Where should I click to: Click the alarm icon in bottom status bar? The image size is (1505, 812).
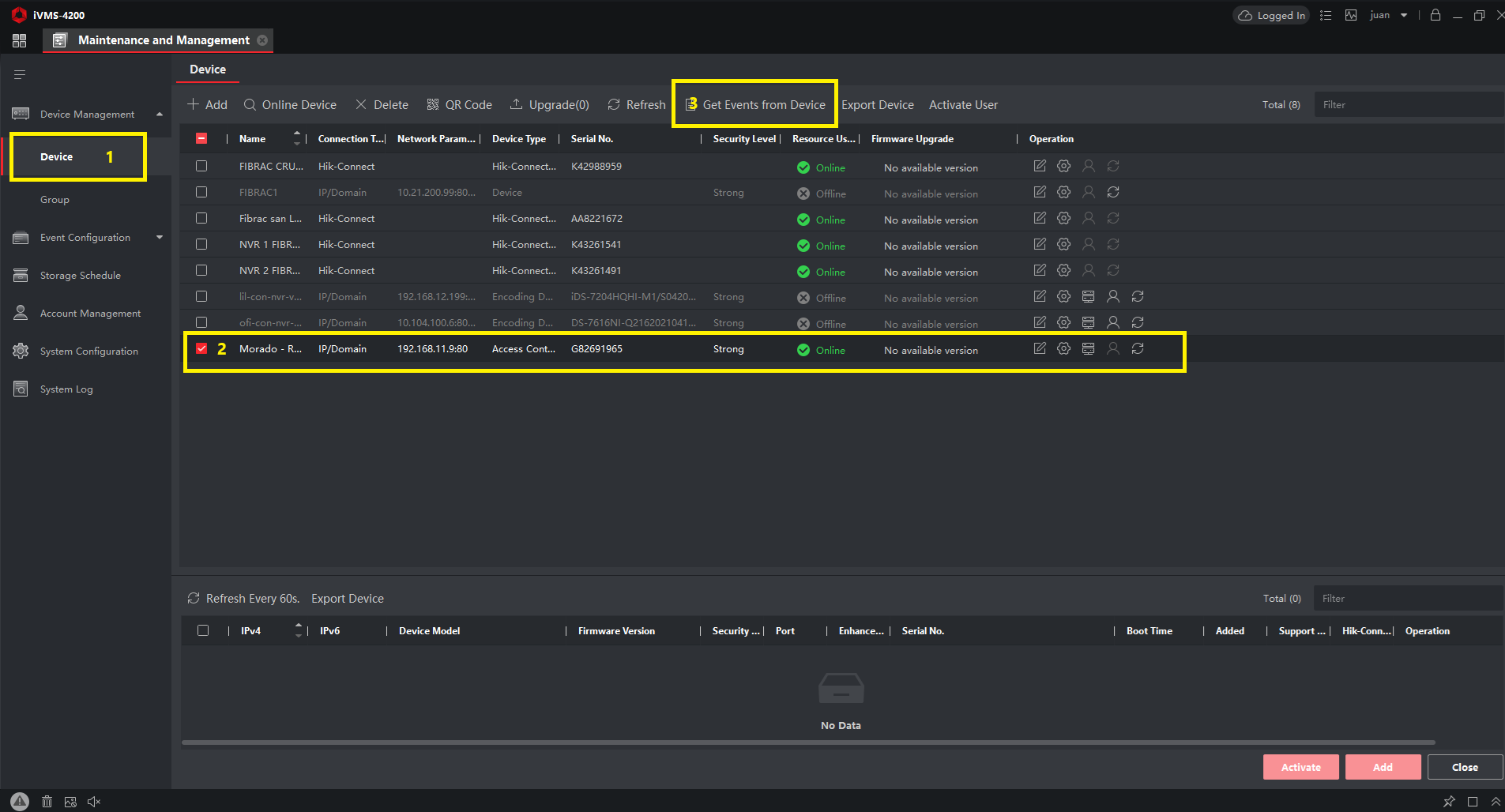20,801
